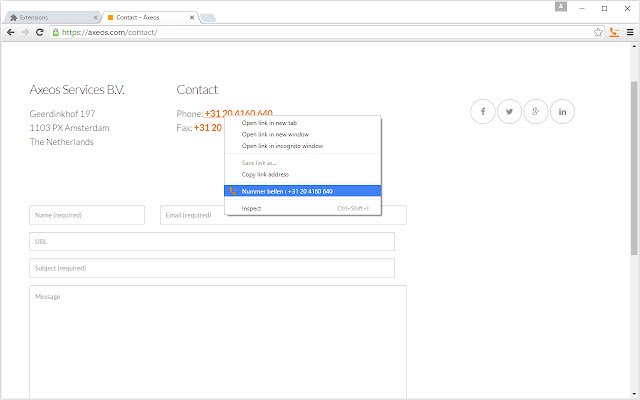Screen dimensions: 640x400
Task: Click the Axeos Services B.V. heading
Action: point(77,89)
